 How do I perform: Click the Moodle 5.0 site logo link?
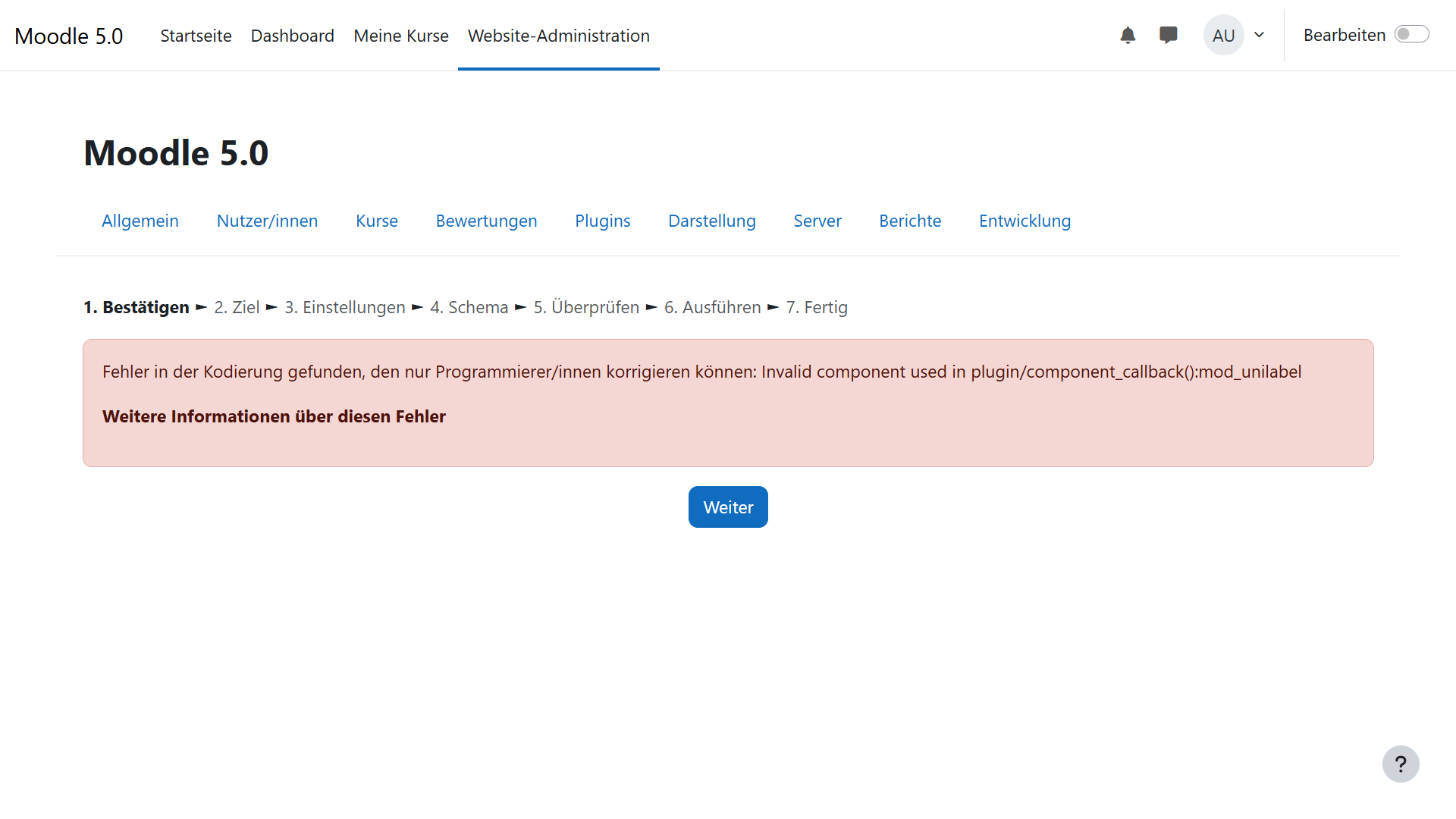(68, 36)
